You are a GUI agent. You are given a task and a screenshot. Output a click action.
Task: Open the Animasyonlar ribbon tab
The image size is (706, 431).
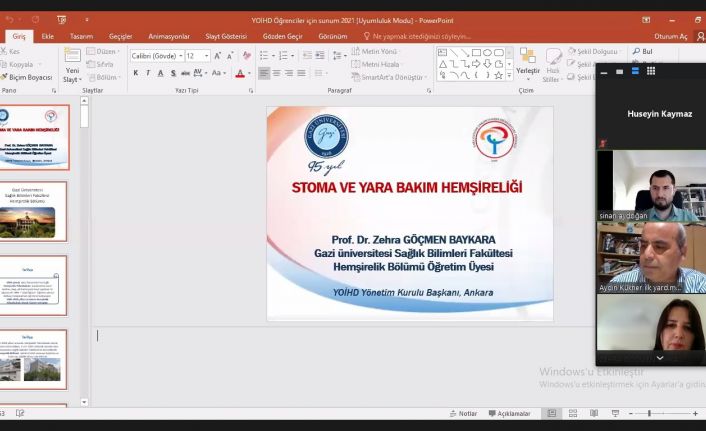tap(168, 36)
